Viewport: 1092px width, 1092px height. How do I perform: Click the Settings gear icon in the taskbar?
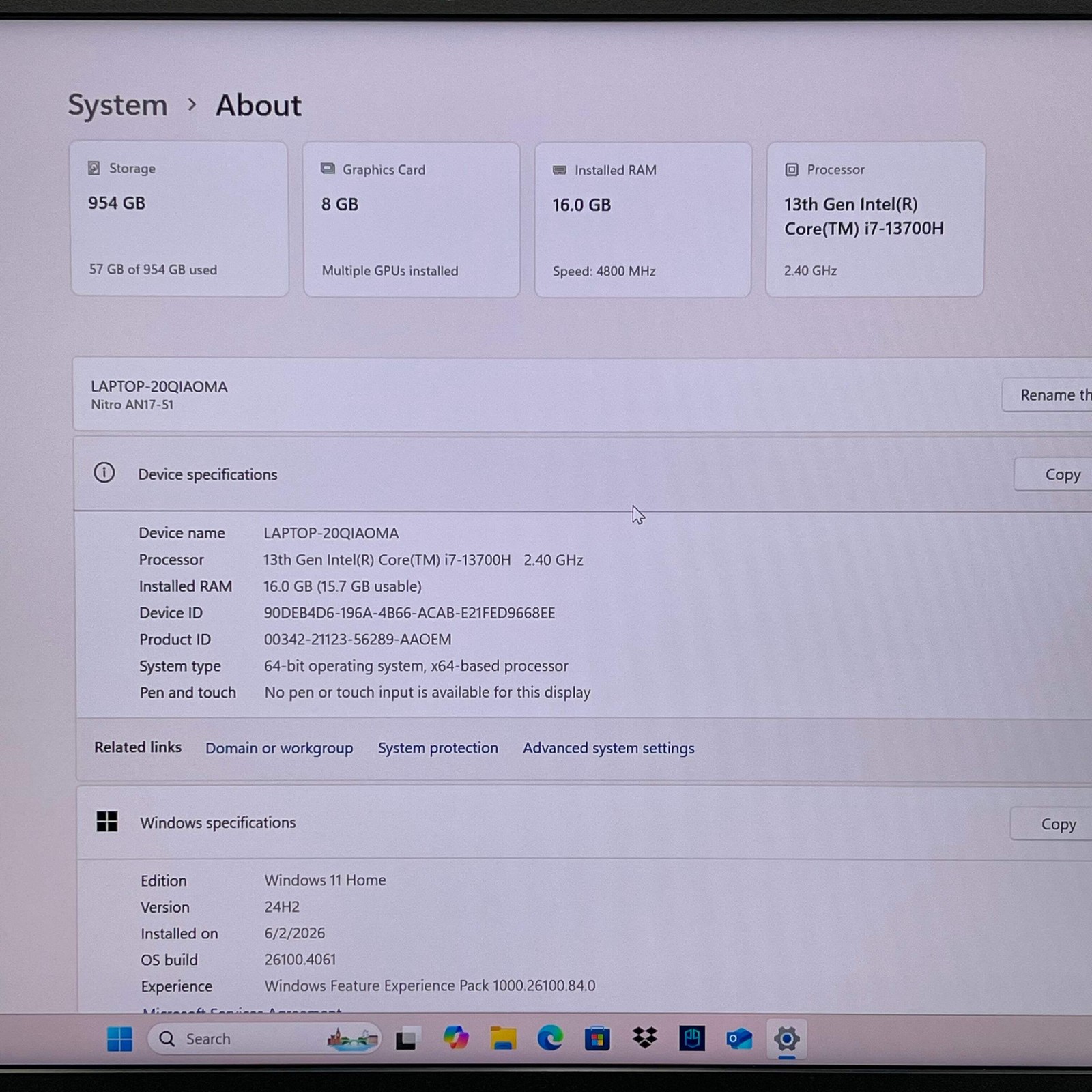click(x=786, y=1039)
